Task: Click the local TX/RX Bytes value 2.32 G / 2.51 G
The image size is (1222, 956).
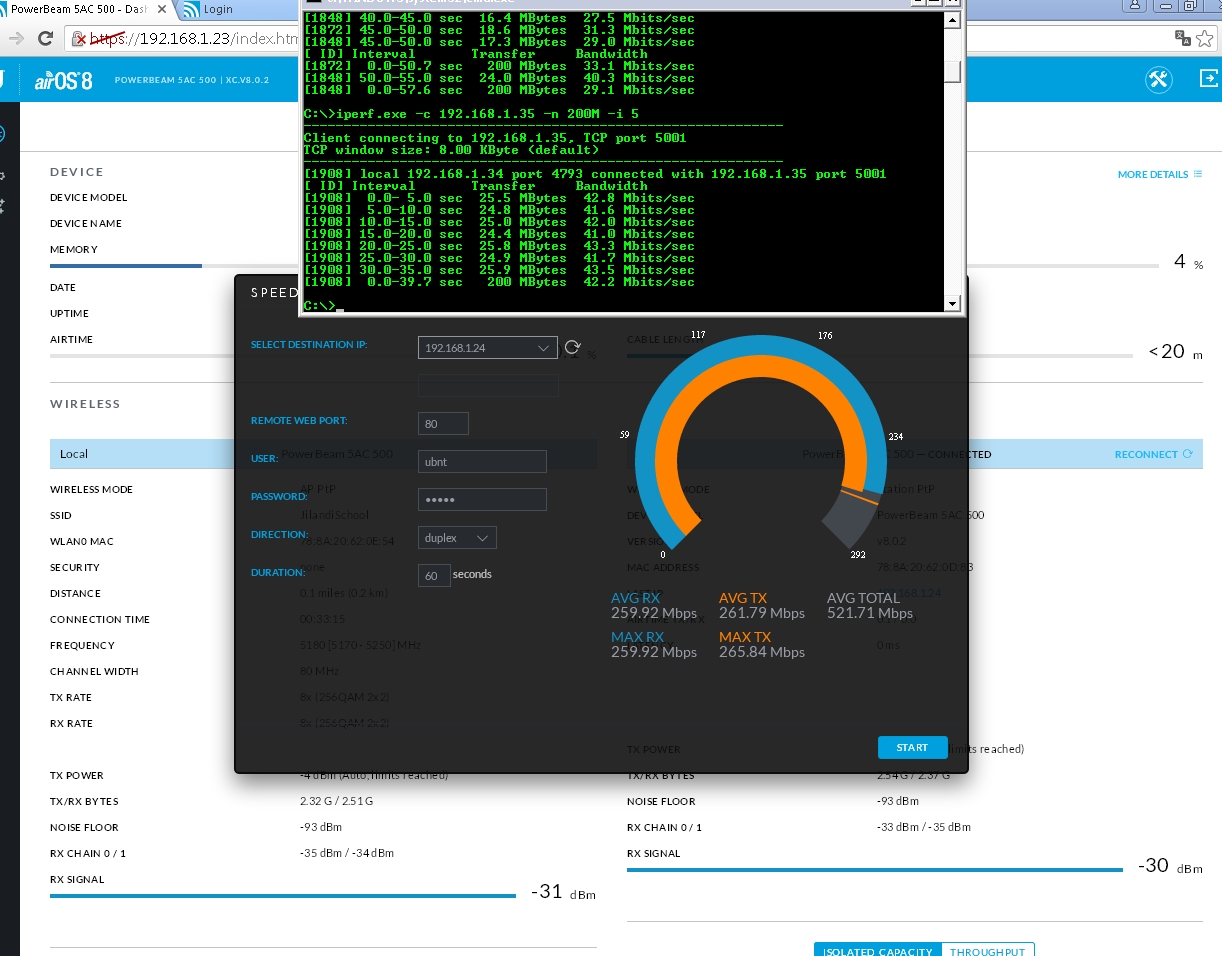Action: pos(337,802)
